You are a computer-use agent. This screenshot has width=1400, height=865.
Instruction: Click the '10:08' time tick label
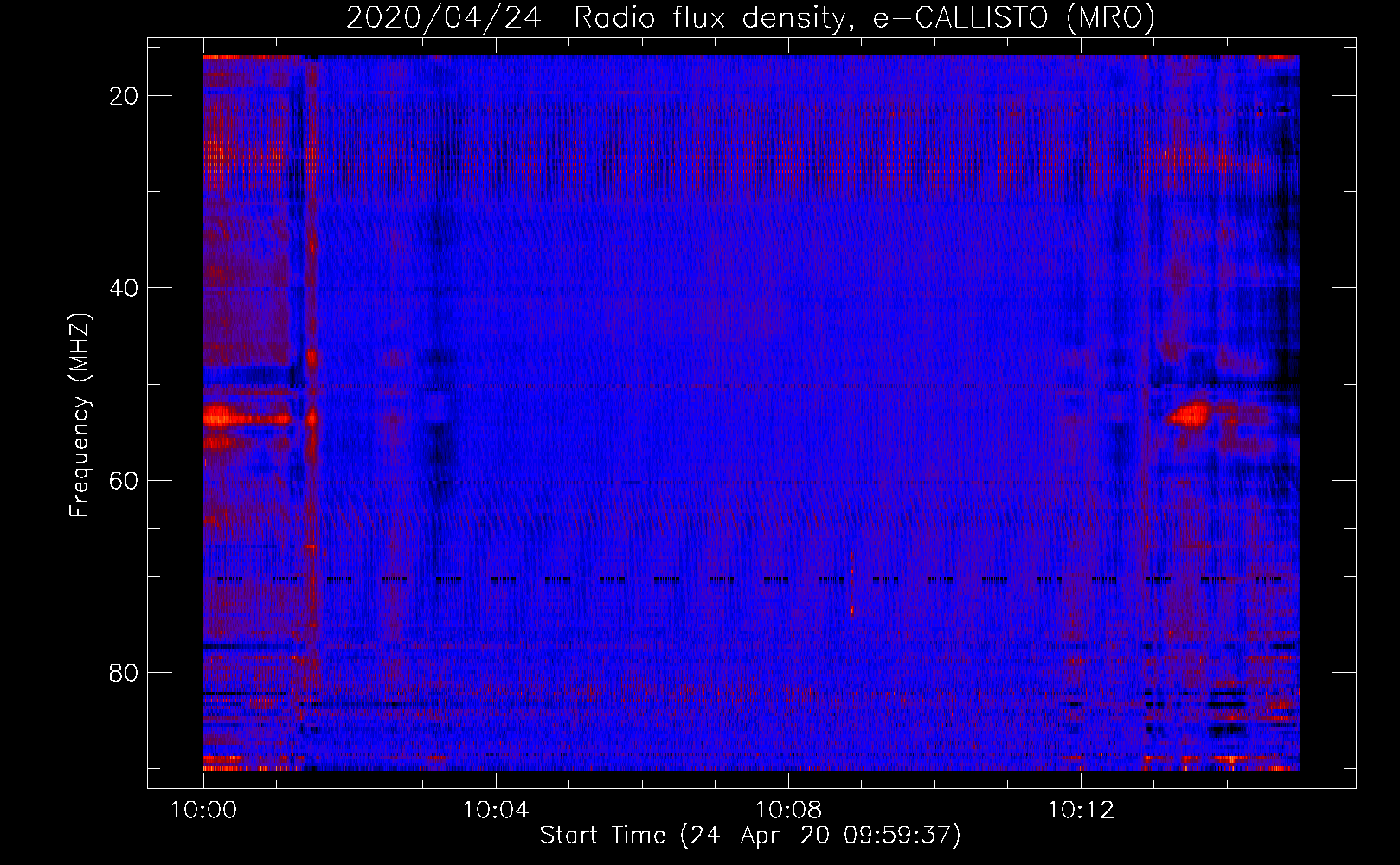[x=788, y=811]
